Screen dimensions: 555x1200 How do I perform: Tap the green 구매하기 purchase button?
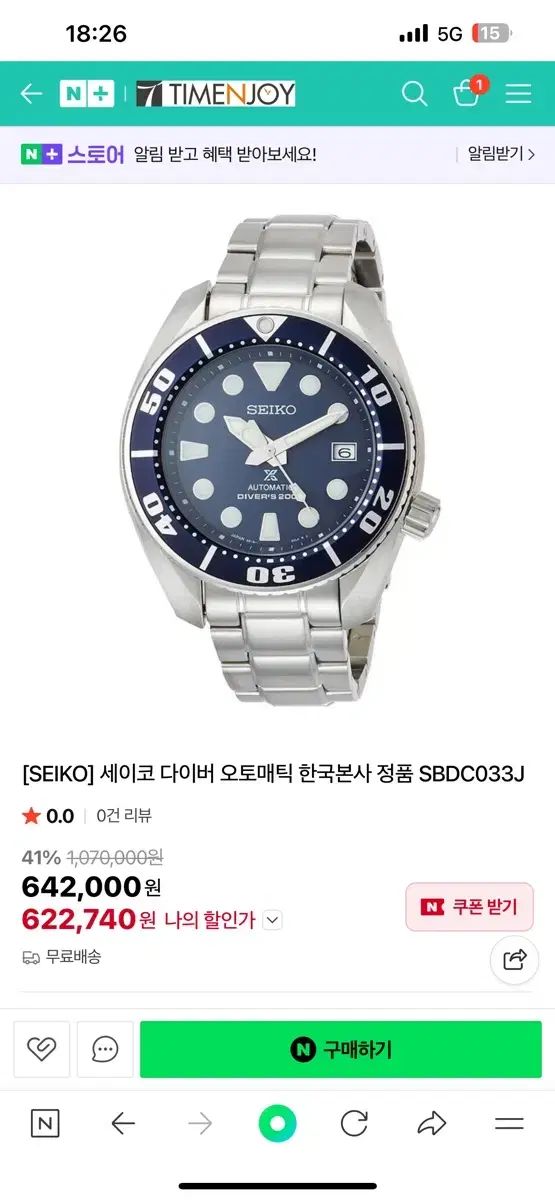340,1049
